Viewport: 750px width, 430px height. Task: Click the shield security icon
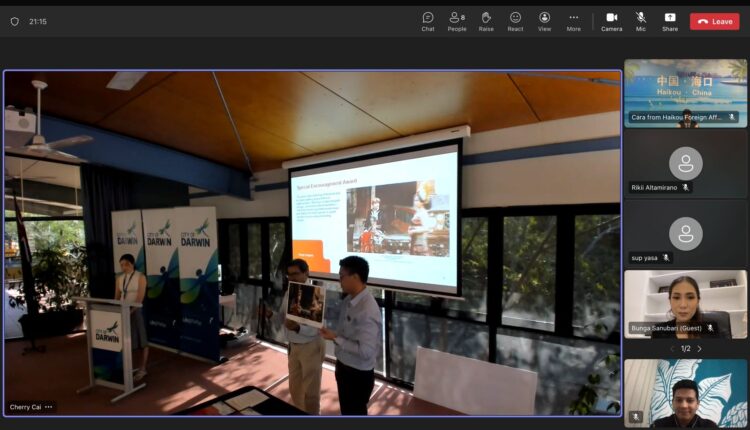tap(14, 21)
